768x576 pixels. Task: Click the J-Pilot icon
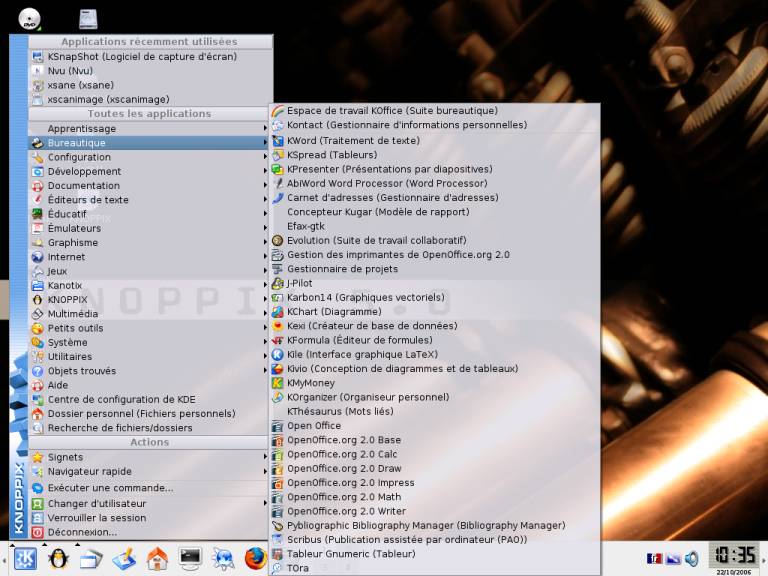[278, 283]
